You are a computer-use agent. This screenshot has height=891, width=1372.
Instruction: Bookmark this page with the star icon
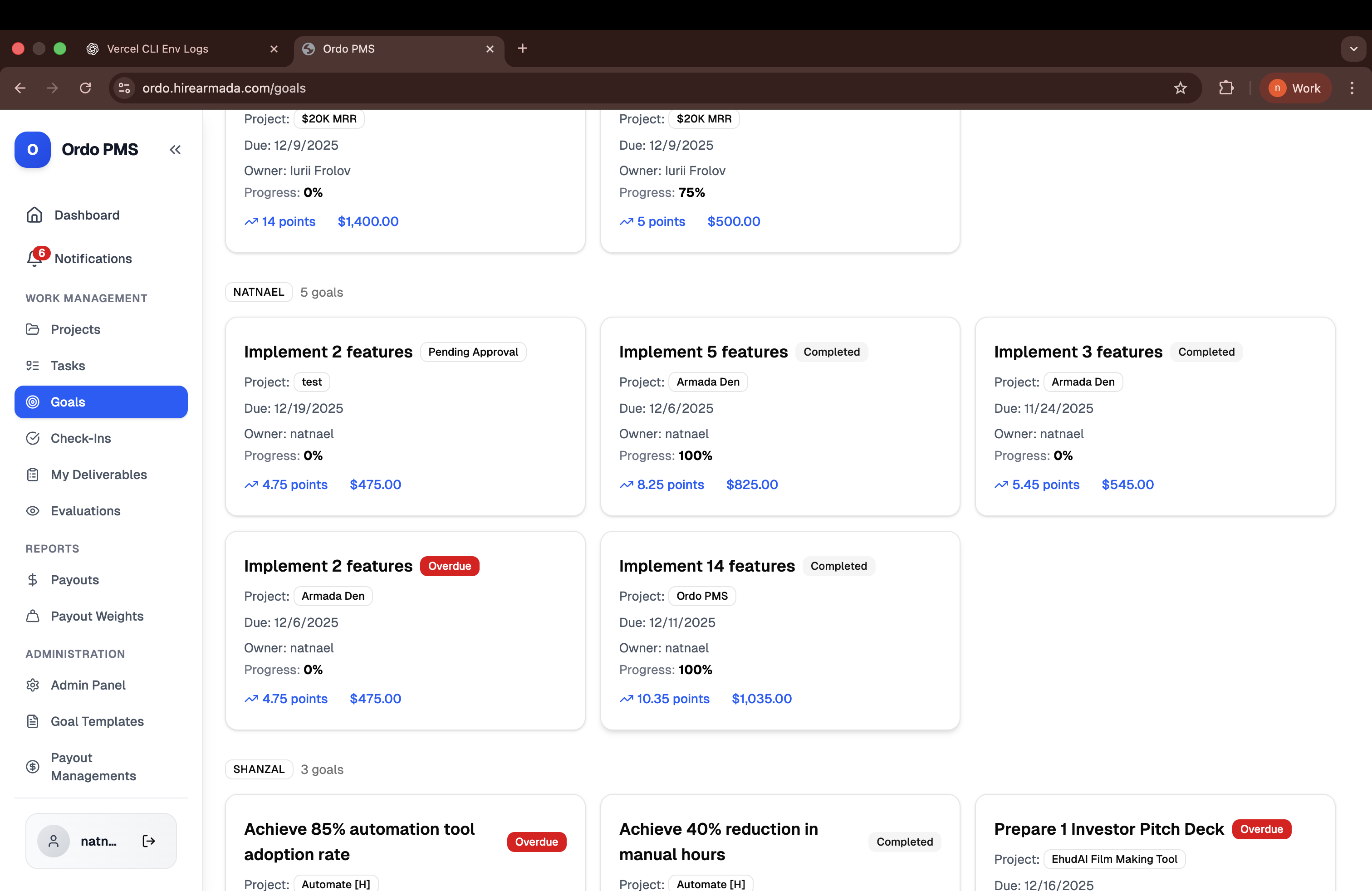1180,88
